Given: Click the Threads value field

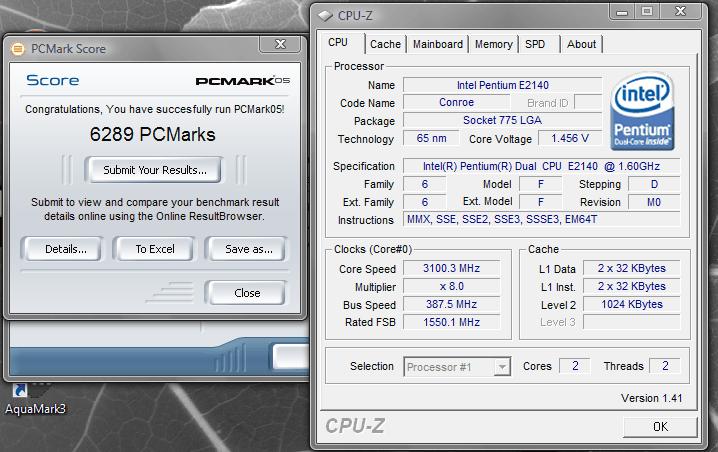Looking at the screenshot, I should tap(665, 366).
